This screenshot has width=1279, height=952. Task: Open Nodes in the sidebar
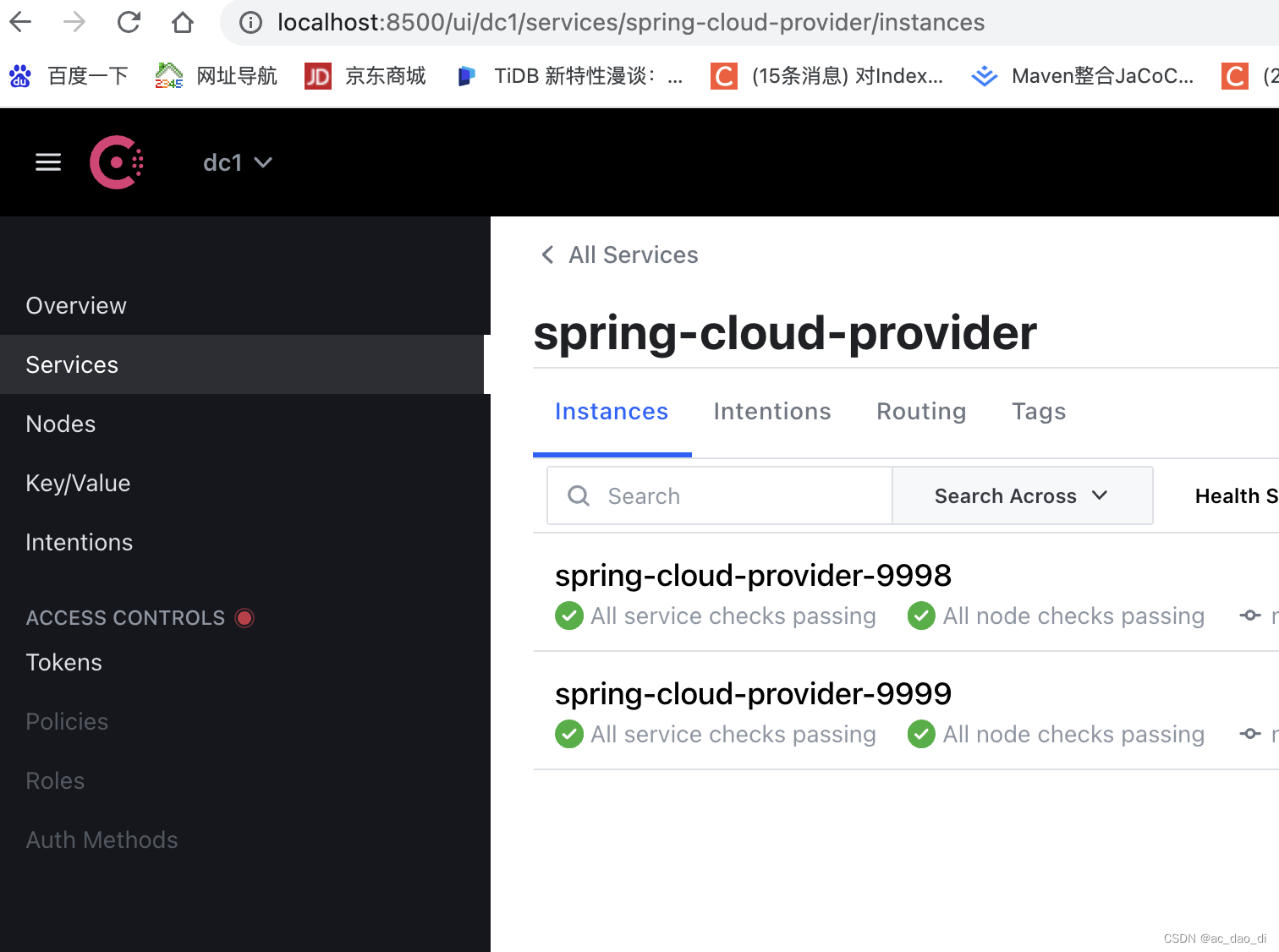point(245,424)
